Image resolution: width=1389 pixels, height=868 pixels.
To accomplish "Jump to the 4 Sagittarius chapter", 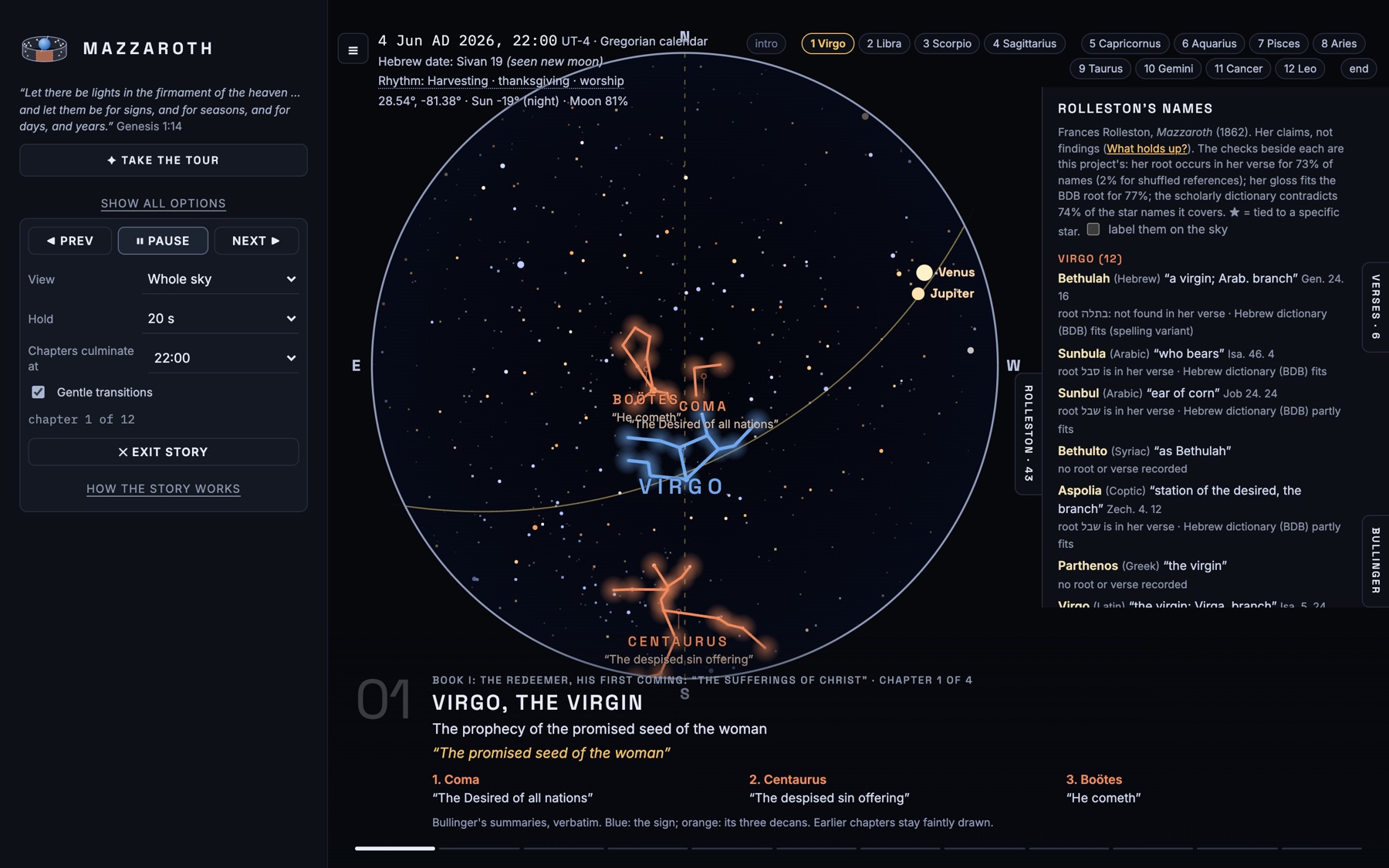I will (x=1025, y=43).
